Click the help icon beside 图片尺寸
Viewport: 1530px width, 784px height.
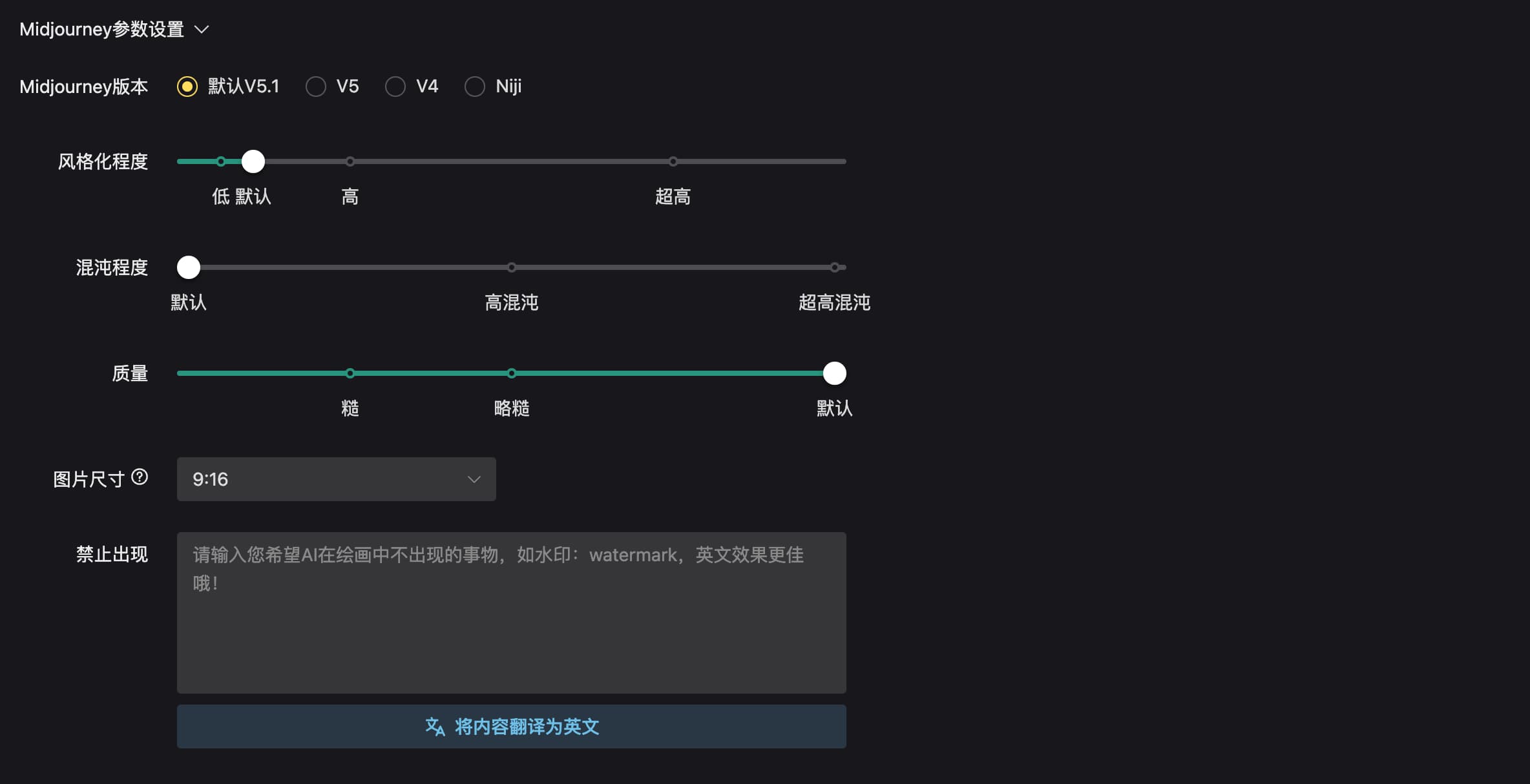[x=140, y=477]
